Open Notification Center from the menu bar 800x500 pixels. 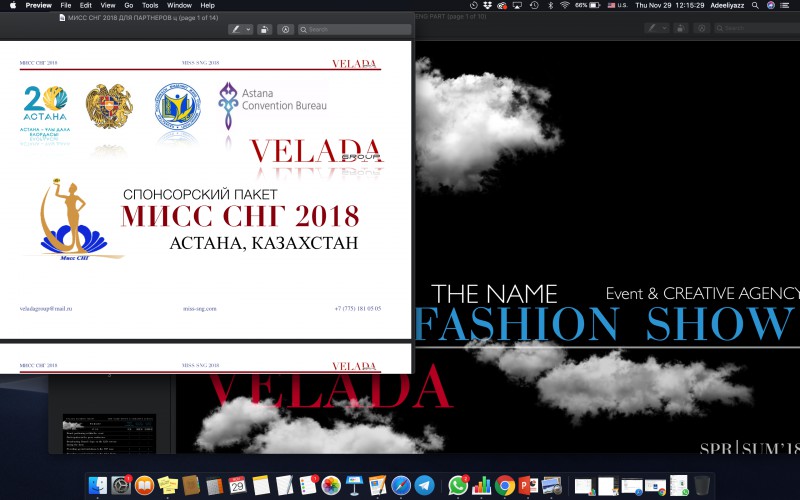point(786,5)
